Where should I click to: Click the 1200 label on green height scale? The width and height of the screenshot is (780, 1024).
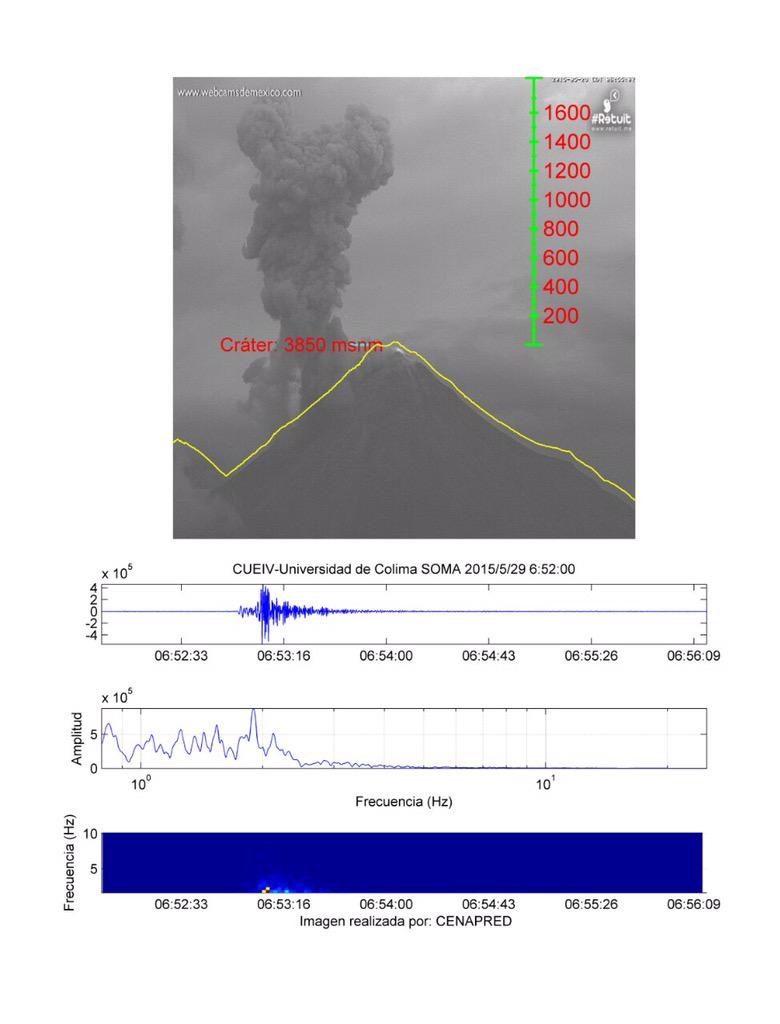566,171
